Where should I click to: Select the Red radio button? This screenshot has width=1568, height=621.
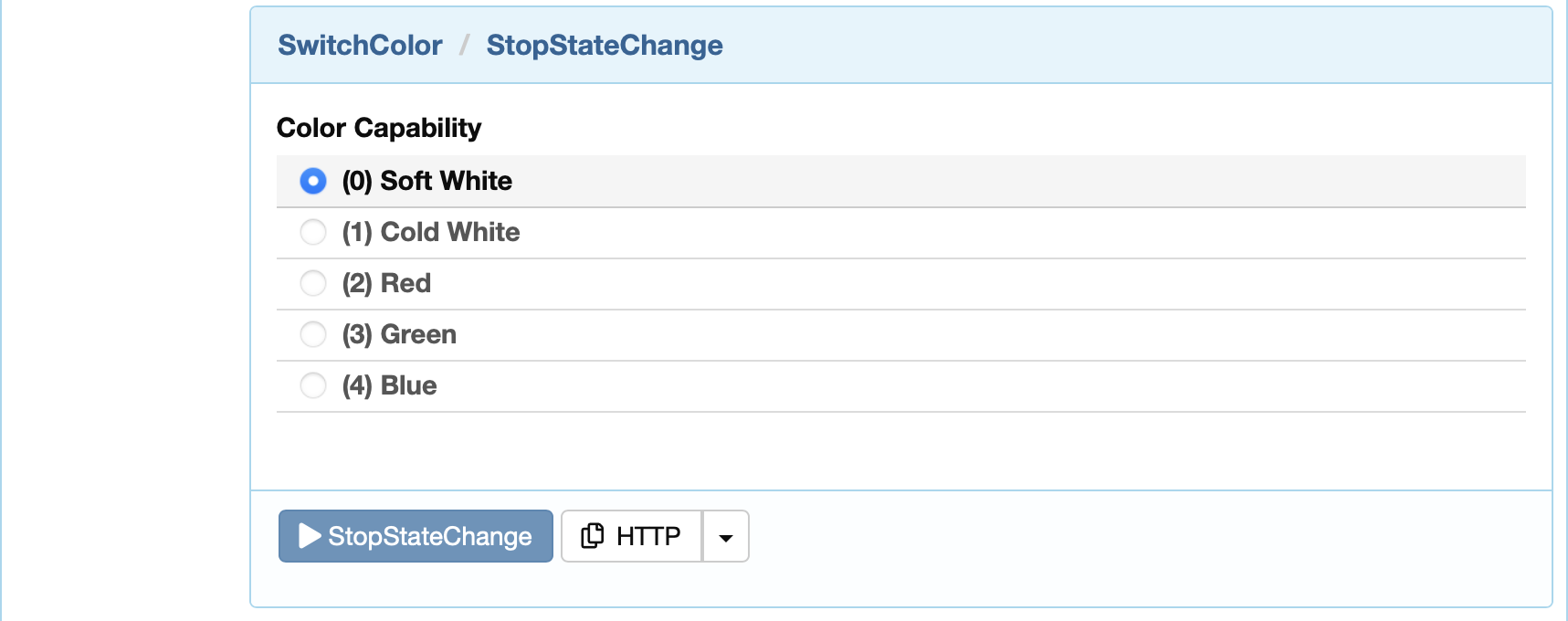[313, 283]
